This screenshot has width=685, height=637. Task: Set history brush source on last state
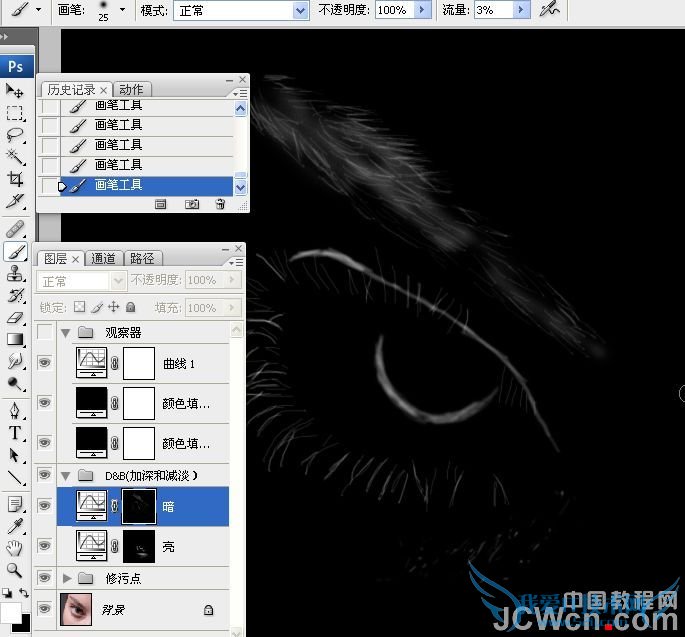point(50,186)
